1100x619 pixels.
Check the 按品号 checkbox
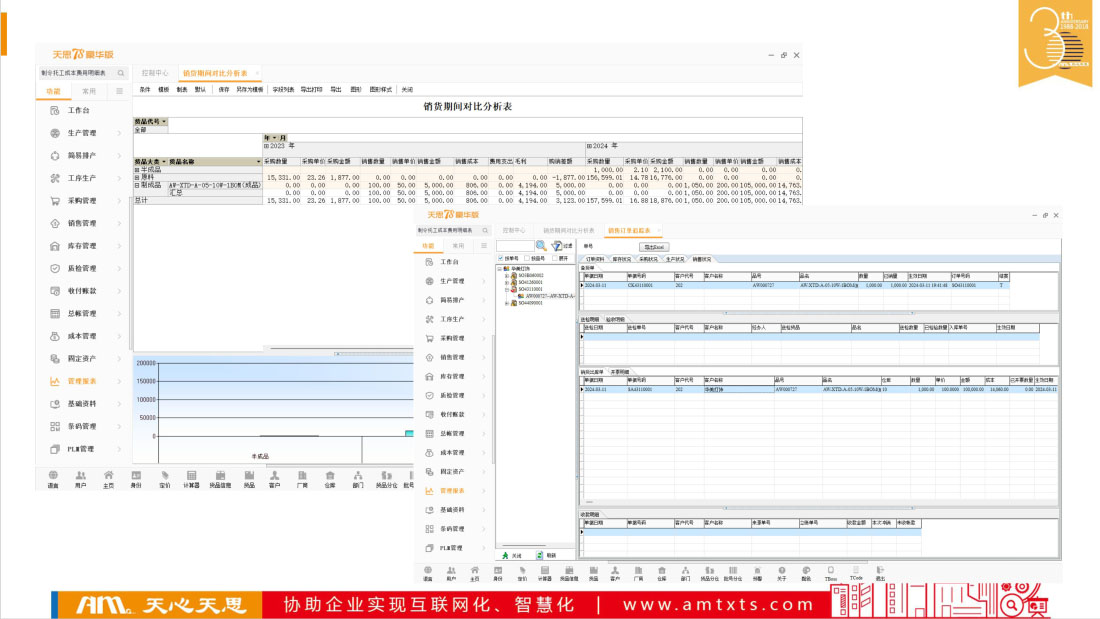[528, 258]
